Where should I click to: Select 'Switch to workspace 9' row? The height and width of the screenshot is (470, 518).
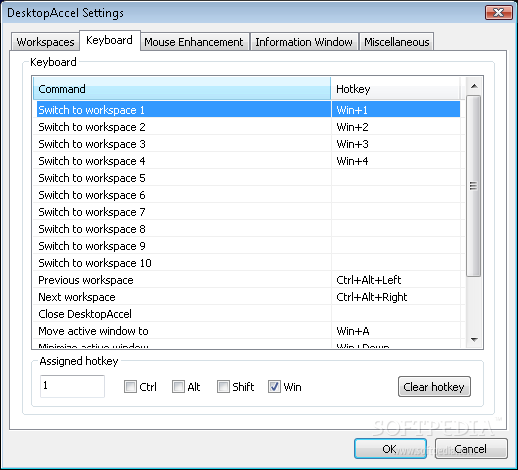click(x=248, y=246)
